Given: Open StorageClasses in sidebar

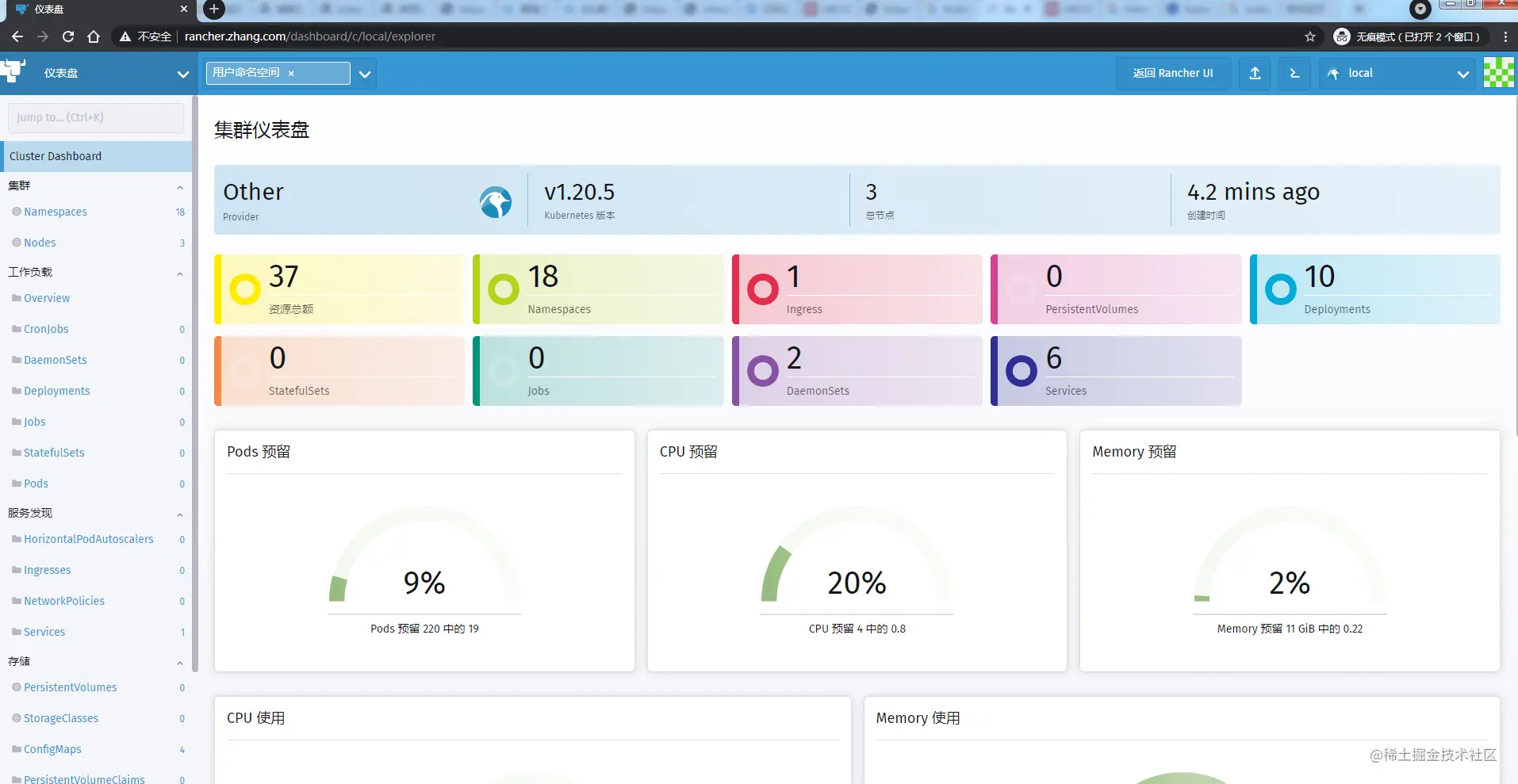Looking at the screenshot, I should click(x=61, y=718).
